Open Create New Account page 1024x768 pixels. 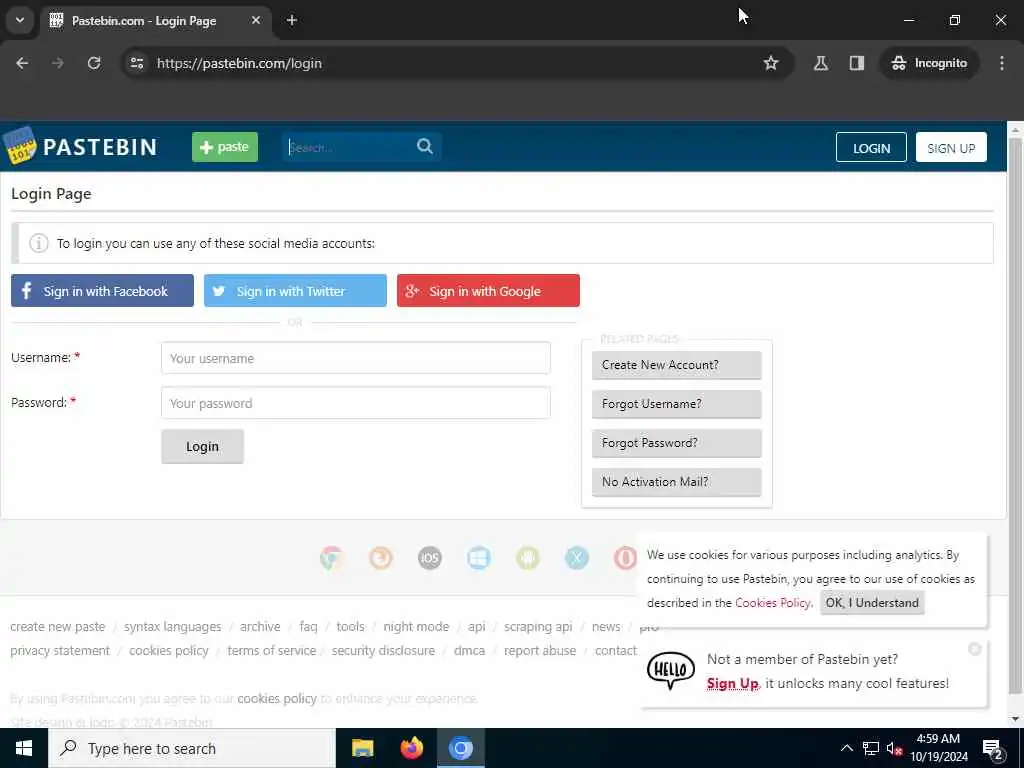[x=677, y=365]
